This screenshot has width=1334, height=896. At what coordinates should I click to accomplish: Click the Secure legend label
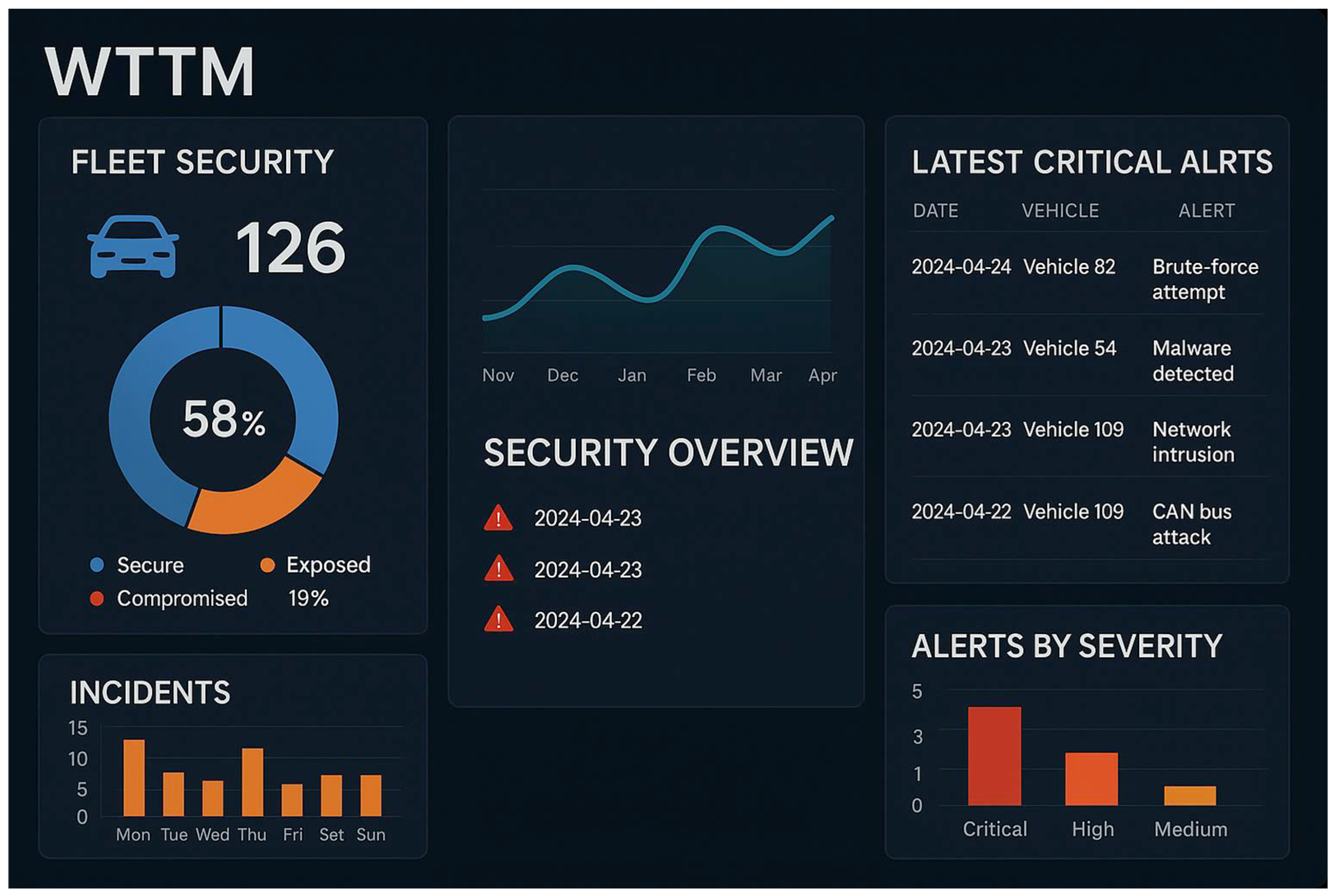click(x=151, y=565)
